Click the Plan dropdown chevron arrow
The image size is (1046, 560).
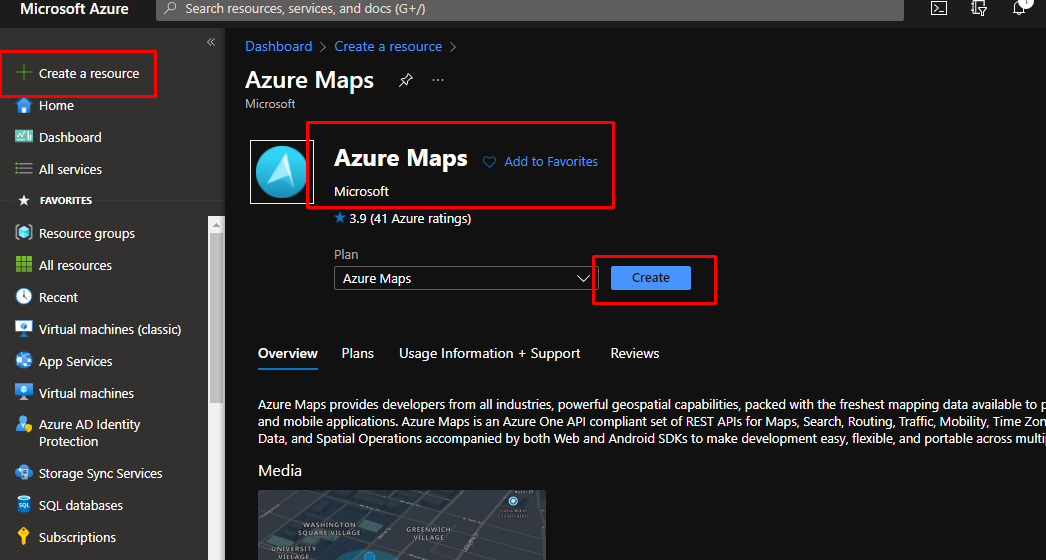point(583,278)
